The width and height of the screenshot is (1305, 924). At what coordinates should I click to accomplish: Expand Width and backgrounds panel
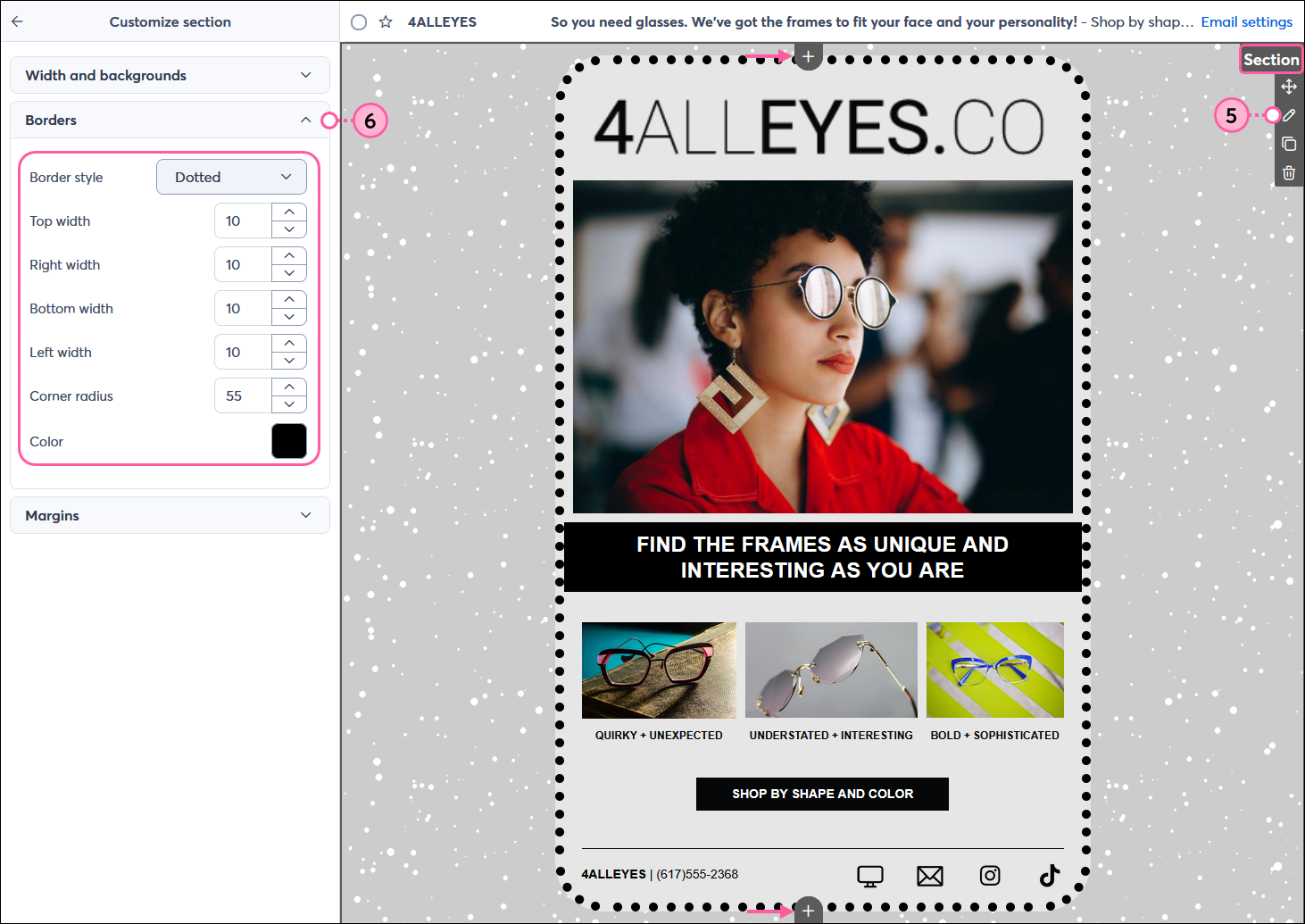point(170,75)
